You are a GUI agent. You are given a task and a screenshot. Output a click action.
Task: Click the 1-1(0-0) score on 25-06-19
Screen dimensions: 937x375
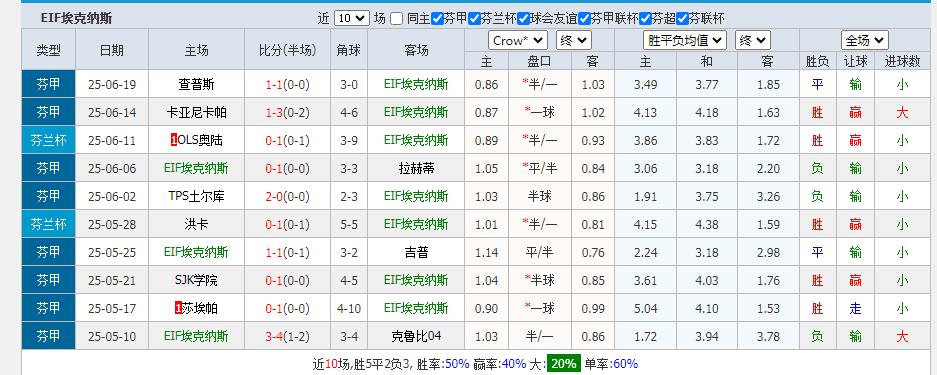(287, 85)
